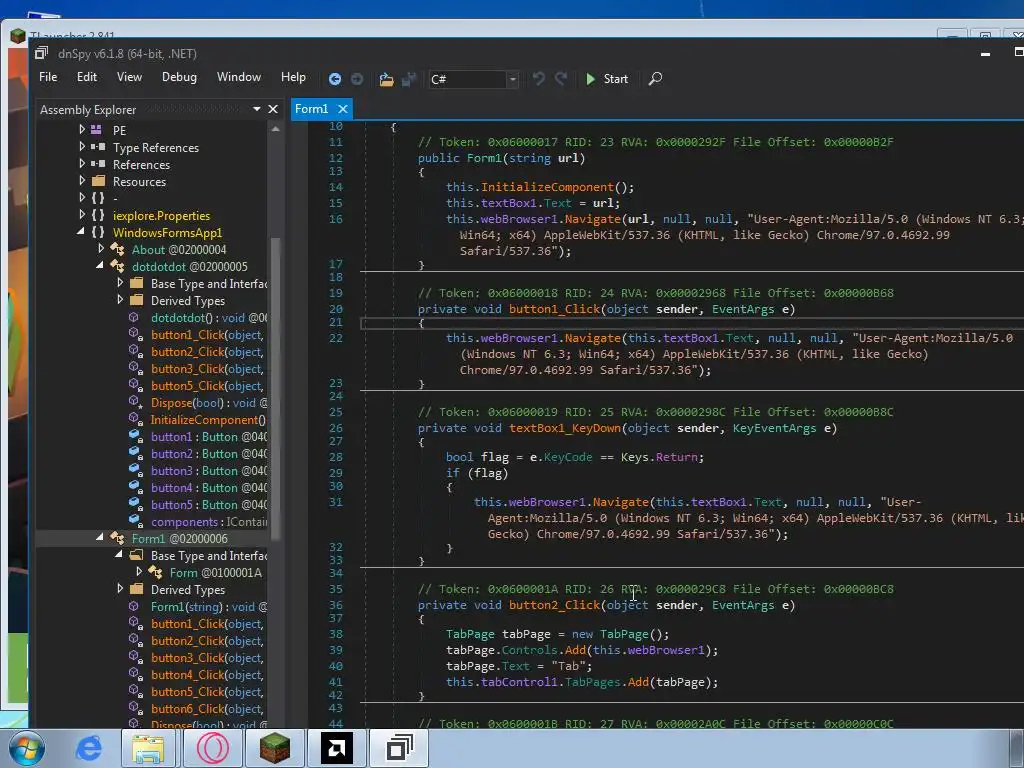Click the dnSpy taskbar icon

[x=399, y=748]
